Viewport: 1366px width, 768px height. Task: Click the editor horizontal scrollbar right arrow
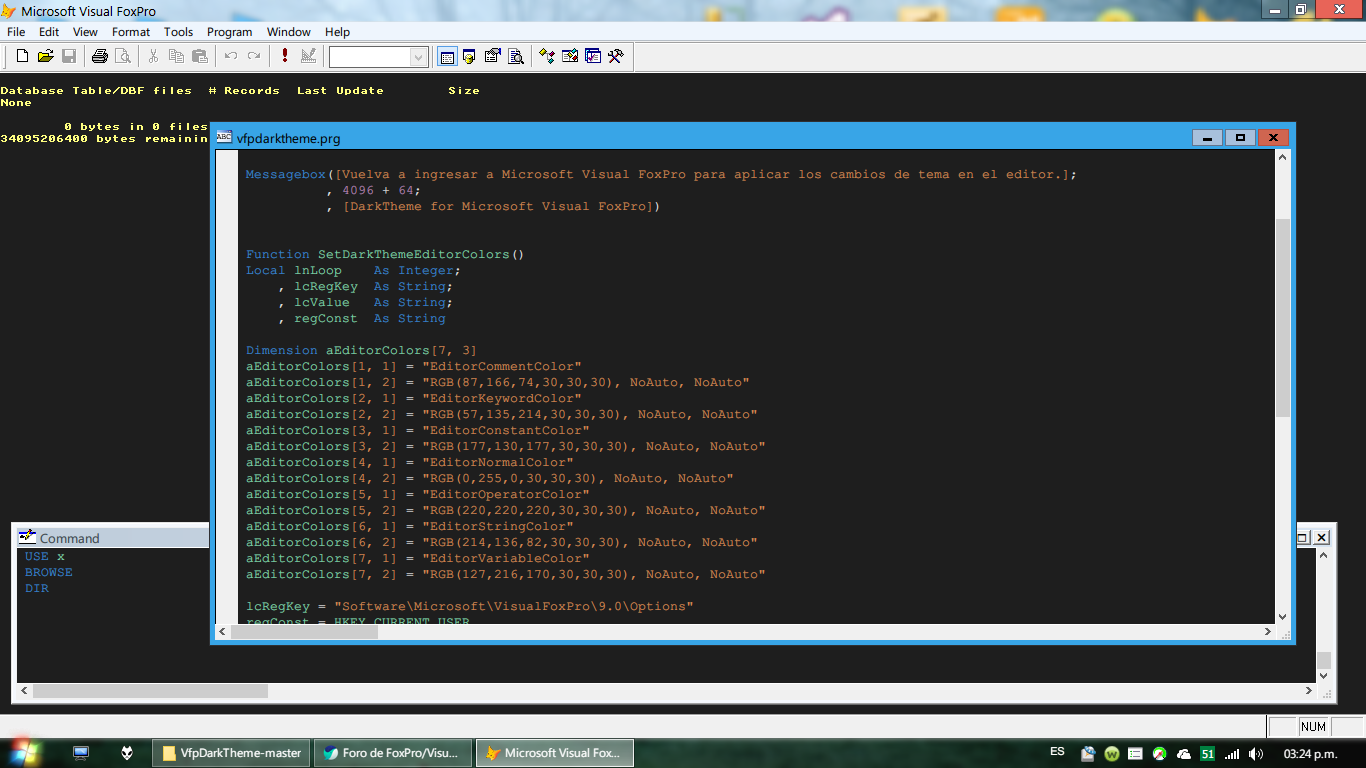[1268, 632]
